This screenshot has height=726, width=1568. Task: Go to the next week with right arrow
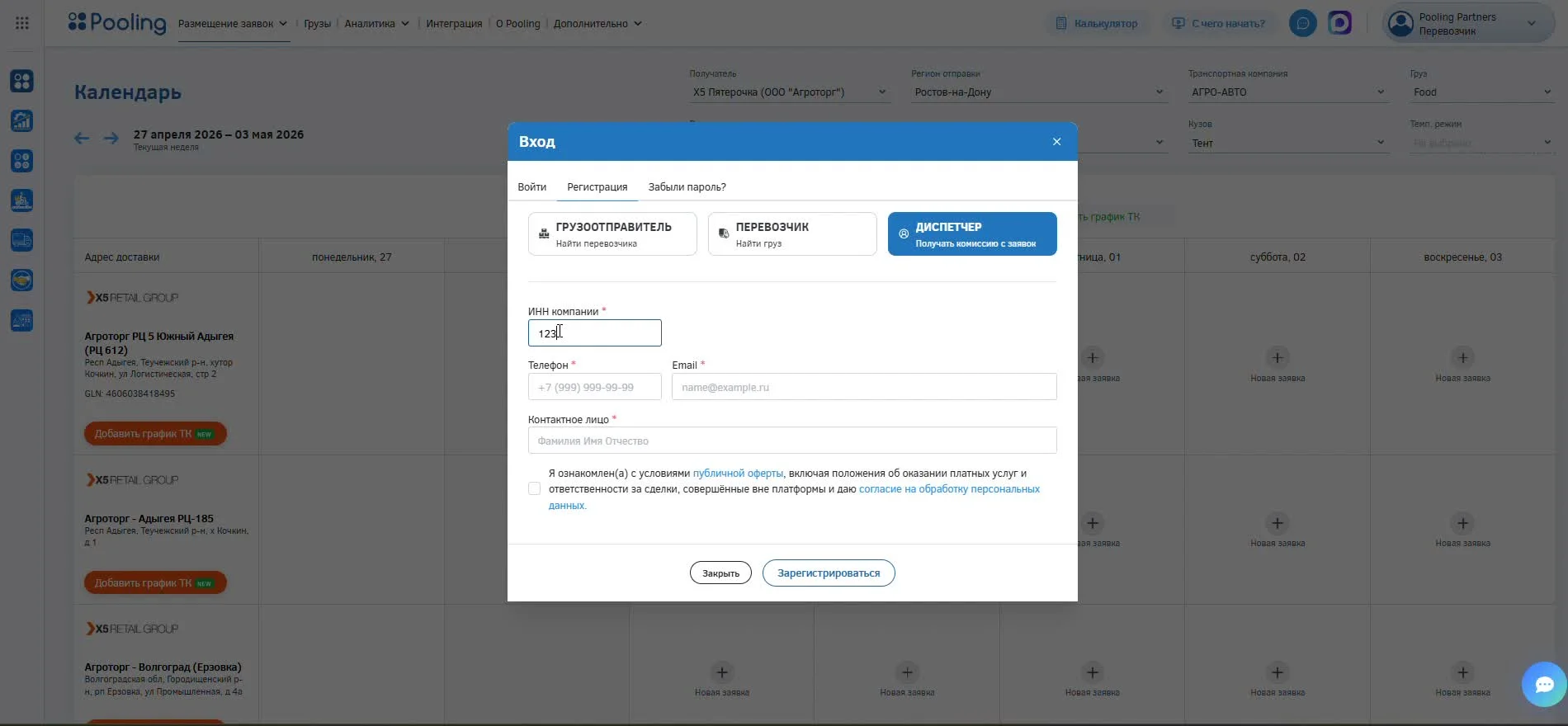[111, 139]
